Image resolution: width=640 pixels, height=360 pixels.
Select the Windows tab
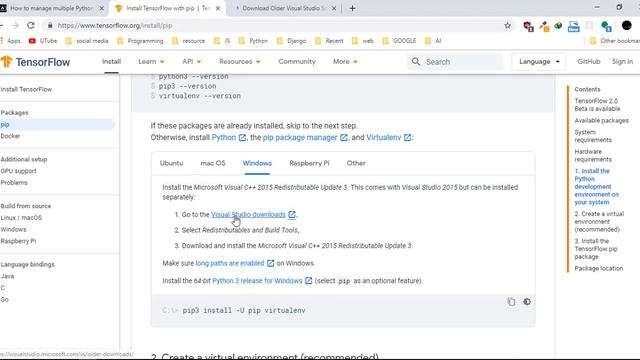257,163
